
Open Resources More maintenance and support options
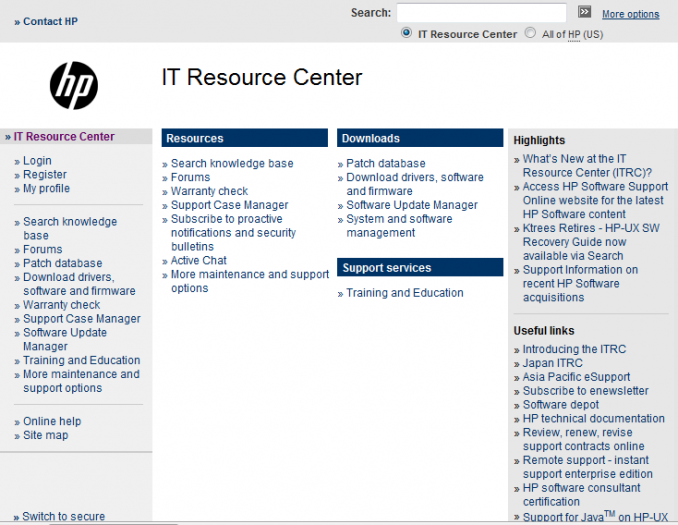(250, 281)
